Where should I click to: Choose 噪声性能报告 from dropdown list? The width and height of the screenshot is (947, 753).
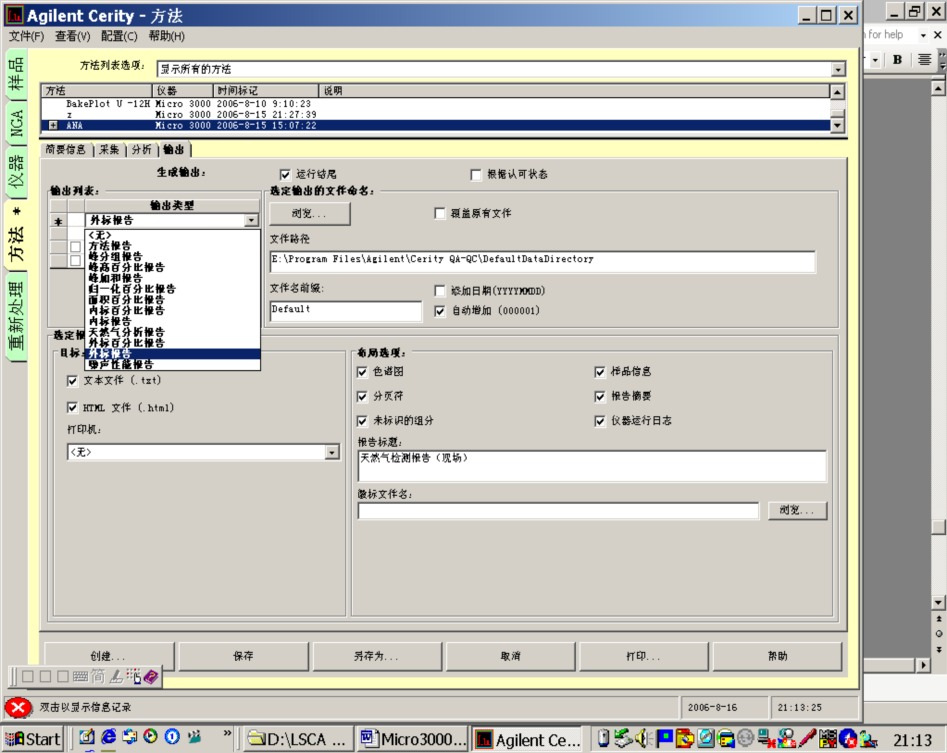[x=173, y=364]
